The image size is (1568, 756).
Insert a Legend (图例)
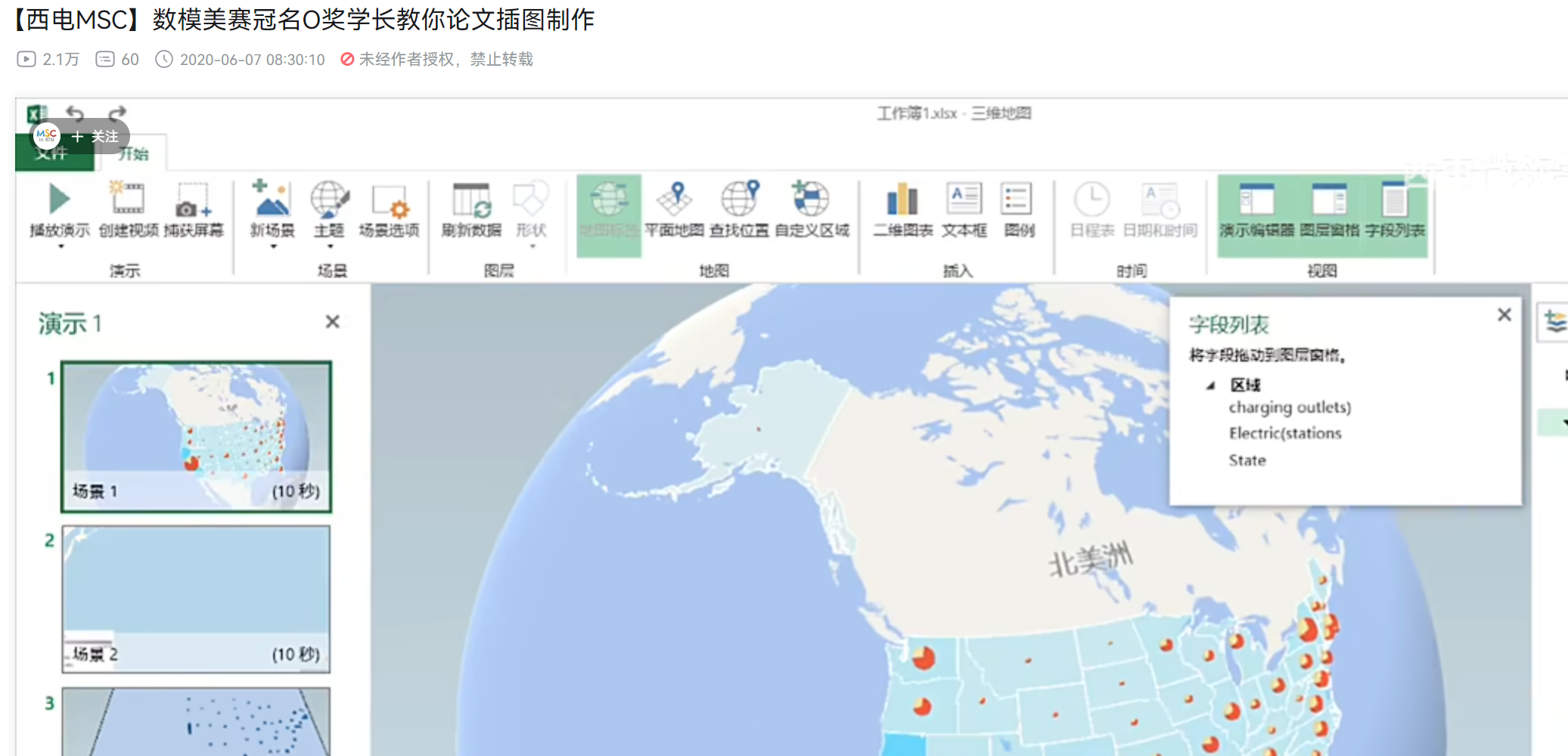point(1018,200)
